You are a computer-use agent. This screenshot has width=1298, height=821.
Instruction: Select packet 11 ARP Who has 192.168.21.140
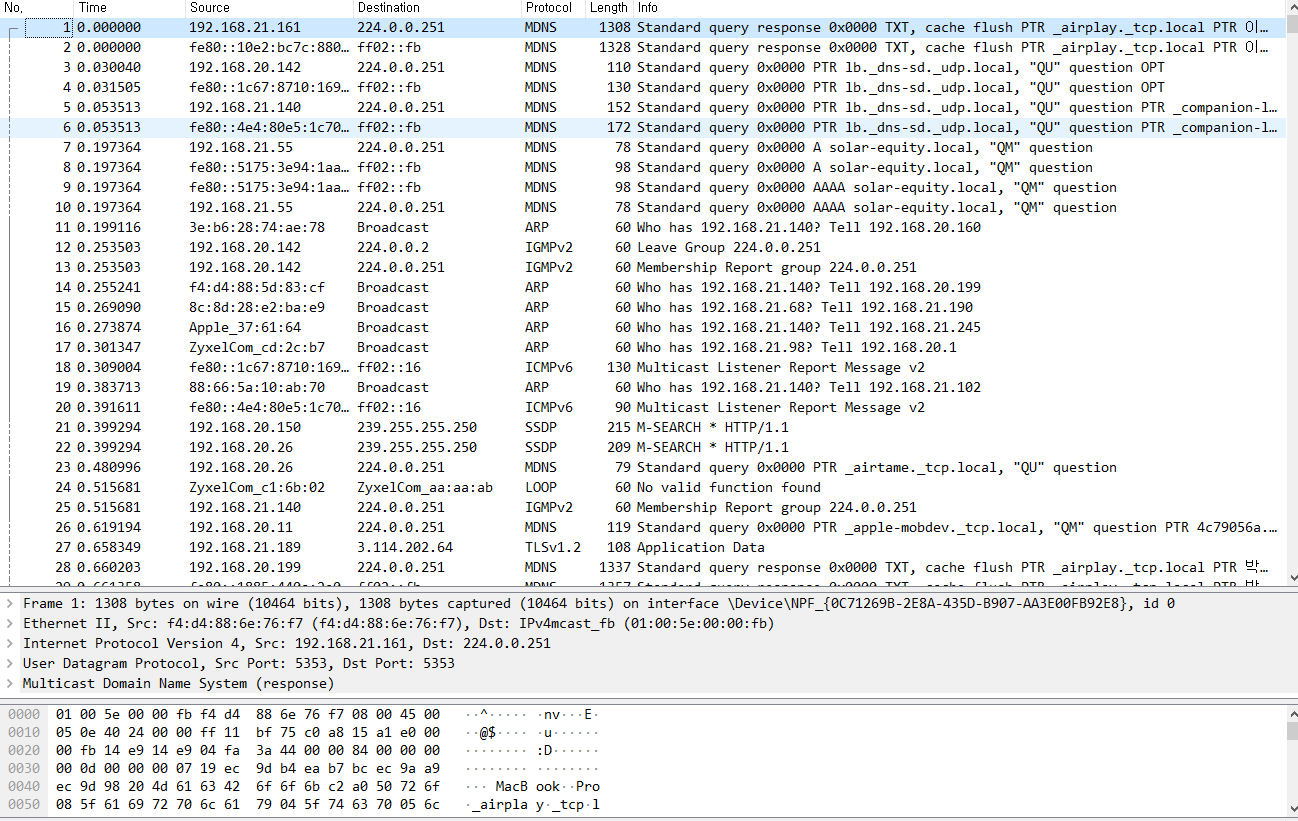pos(643,227)
